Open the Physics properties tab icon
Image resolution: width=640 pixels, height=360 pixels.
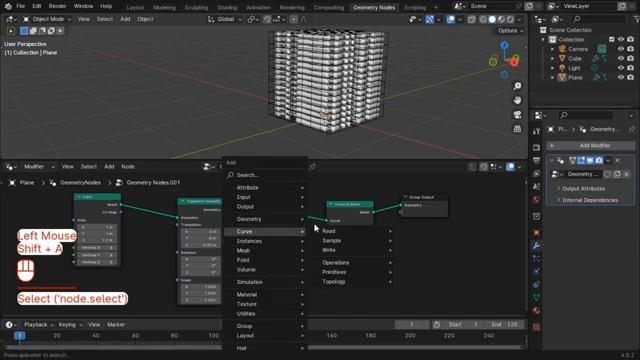click(x=536, y=271)
